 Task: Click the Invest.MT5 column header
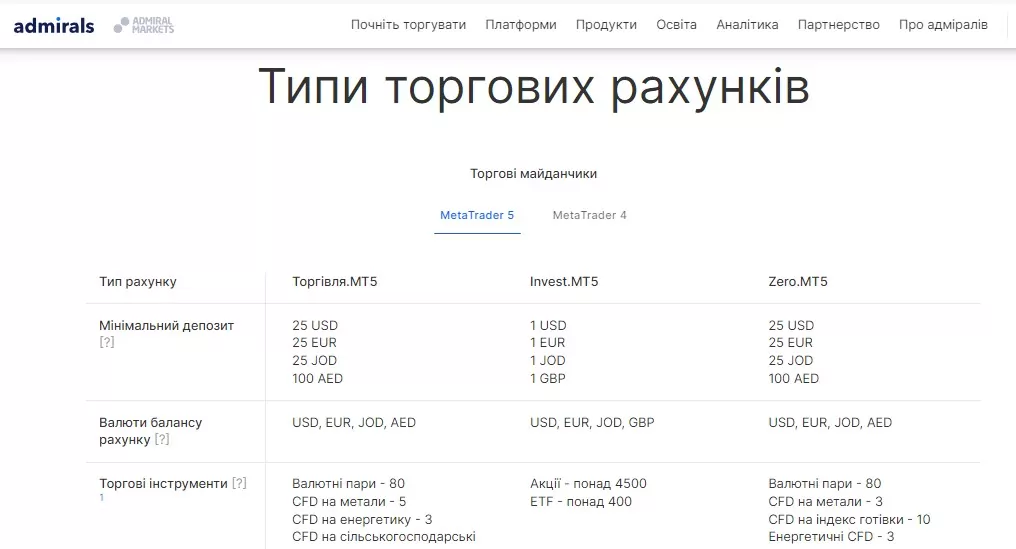564,282
